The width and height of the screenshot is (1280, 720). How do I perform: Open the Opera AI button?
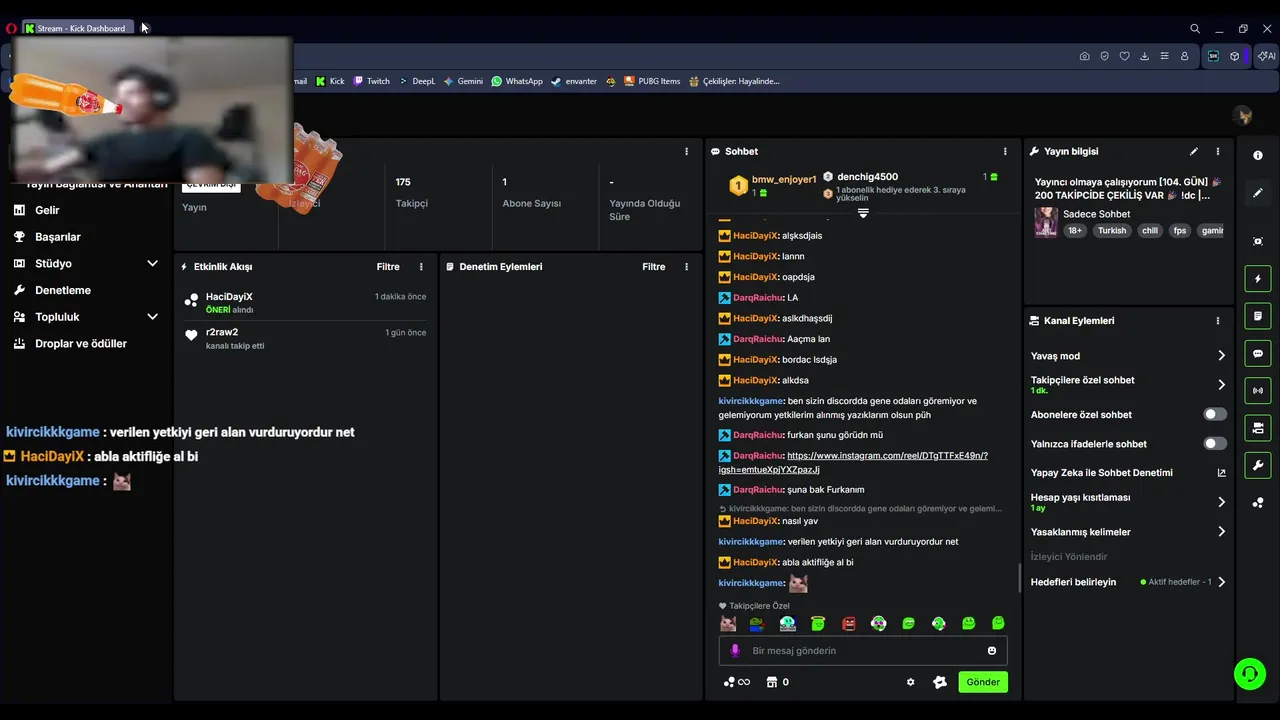[x=1264, y=56]
